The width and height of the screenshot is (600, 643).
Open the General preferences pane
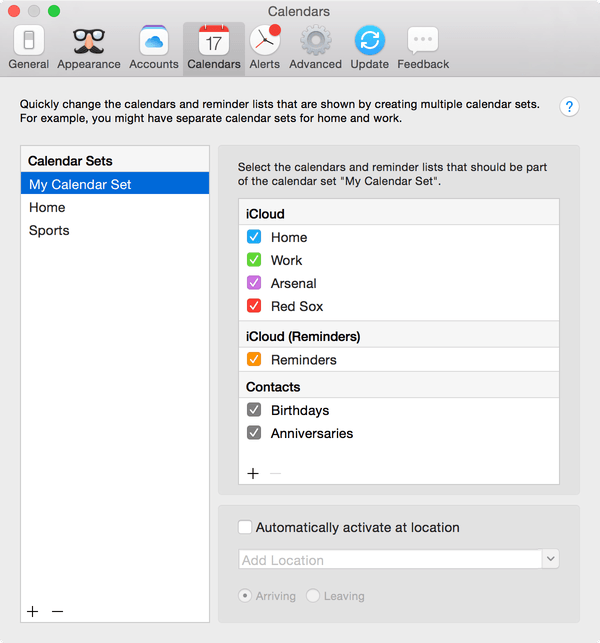coord(29,48)
